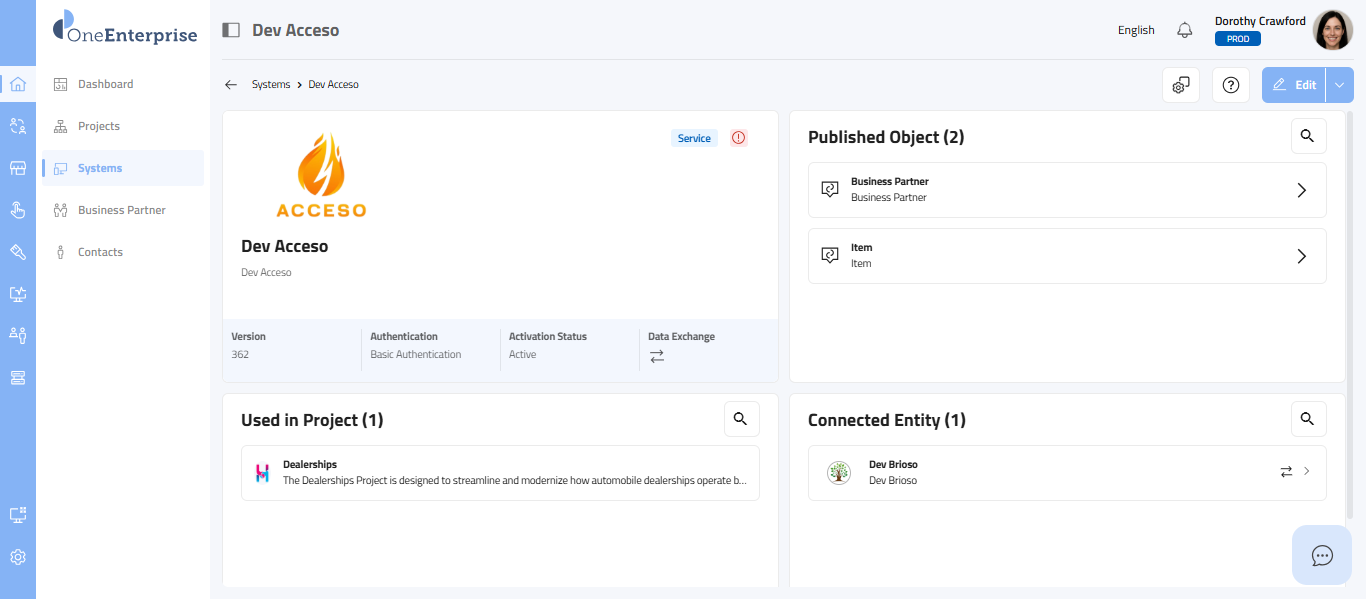1366x599 pixels.
Task: Open the Edit button dropdown arrow
Action: click(x=1340, y=85)
